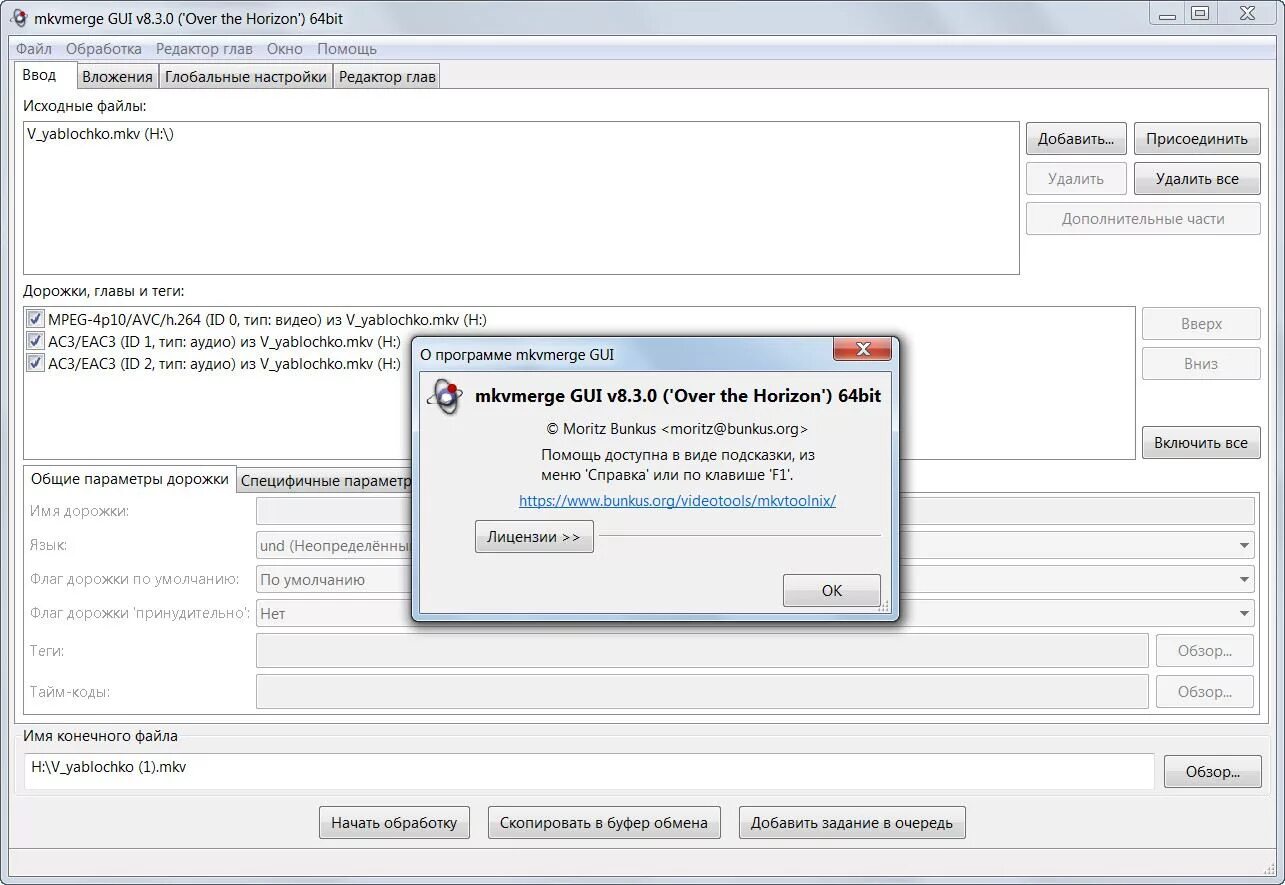
Task: Select the MPEG-4p10/AVC/h.264 track row text
Action: 267,320
